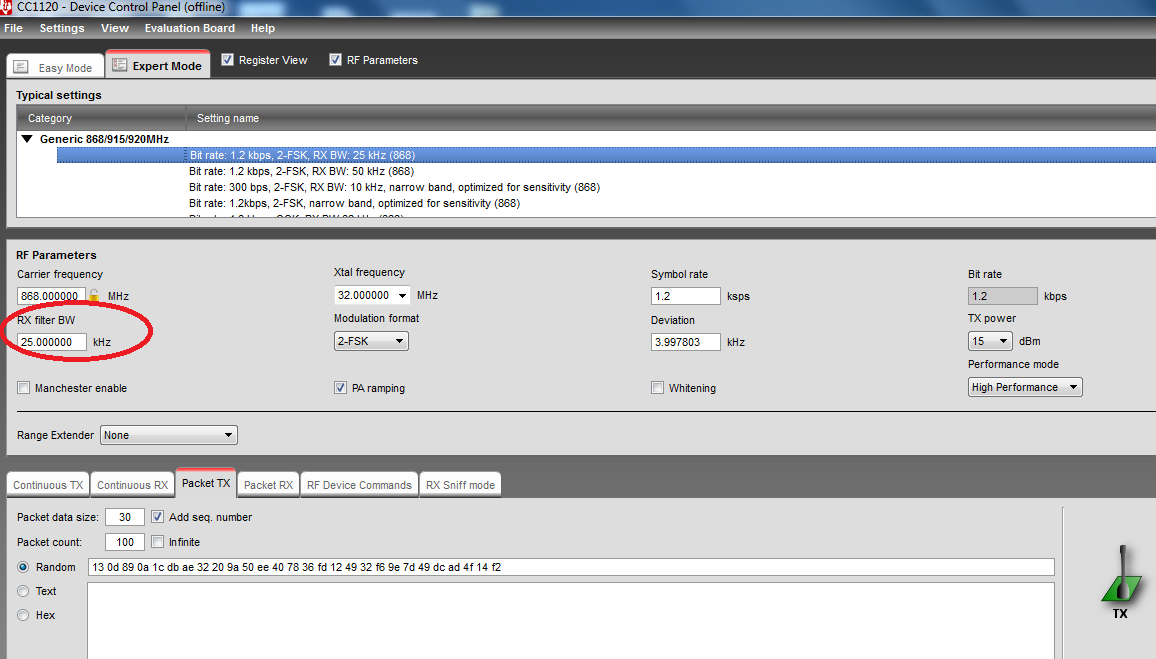The width and height of the screenshot is (1156, 659).
Task: Enable Manchester encoding checkbox
Action: tap(24, 388)
